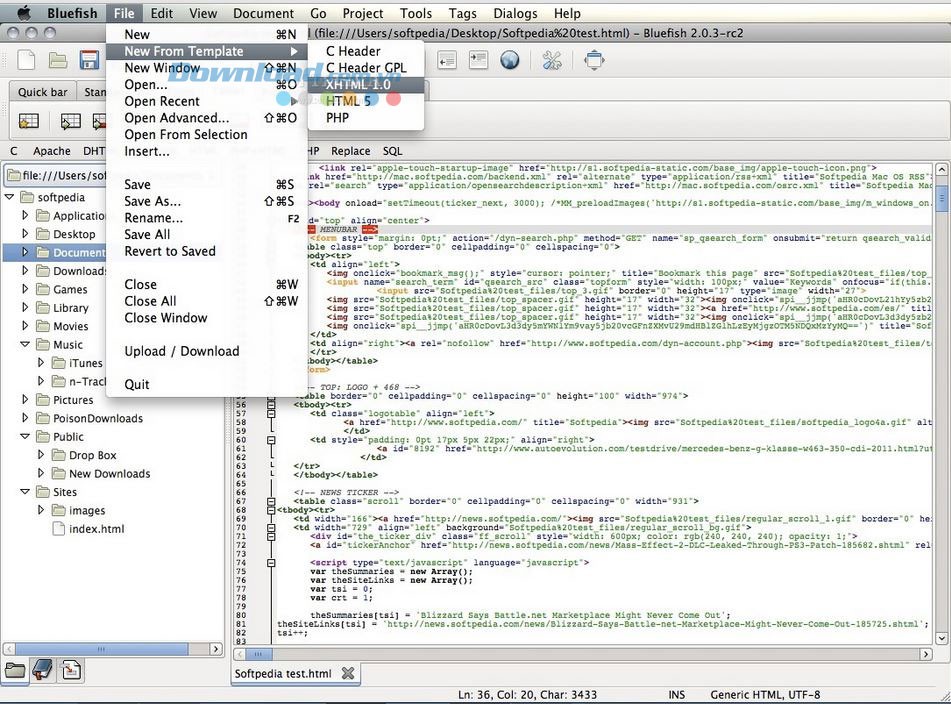
Task: Open the Tags menu in menu bar
Action: [462, 13]
